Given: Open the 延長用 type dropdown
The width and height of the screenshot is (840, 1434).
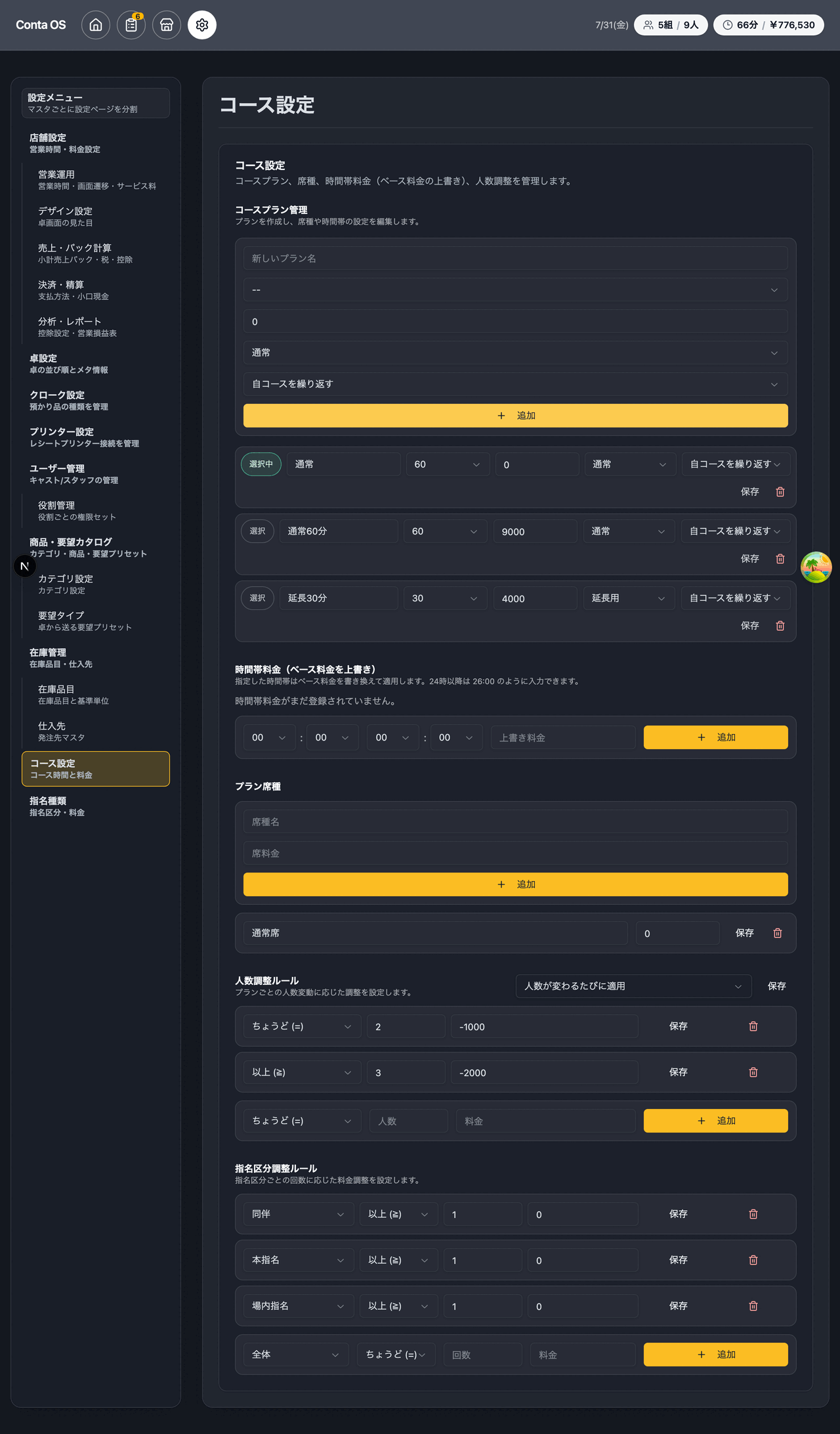Looking at the screenshot, I should 629,598.
